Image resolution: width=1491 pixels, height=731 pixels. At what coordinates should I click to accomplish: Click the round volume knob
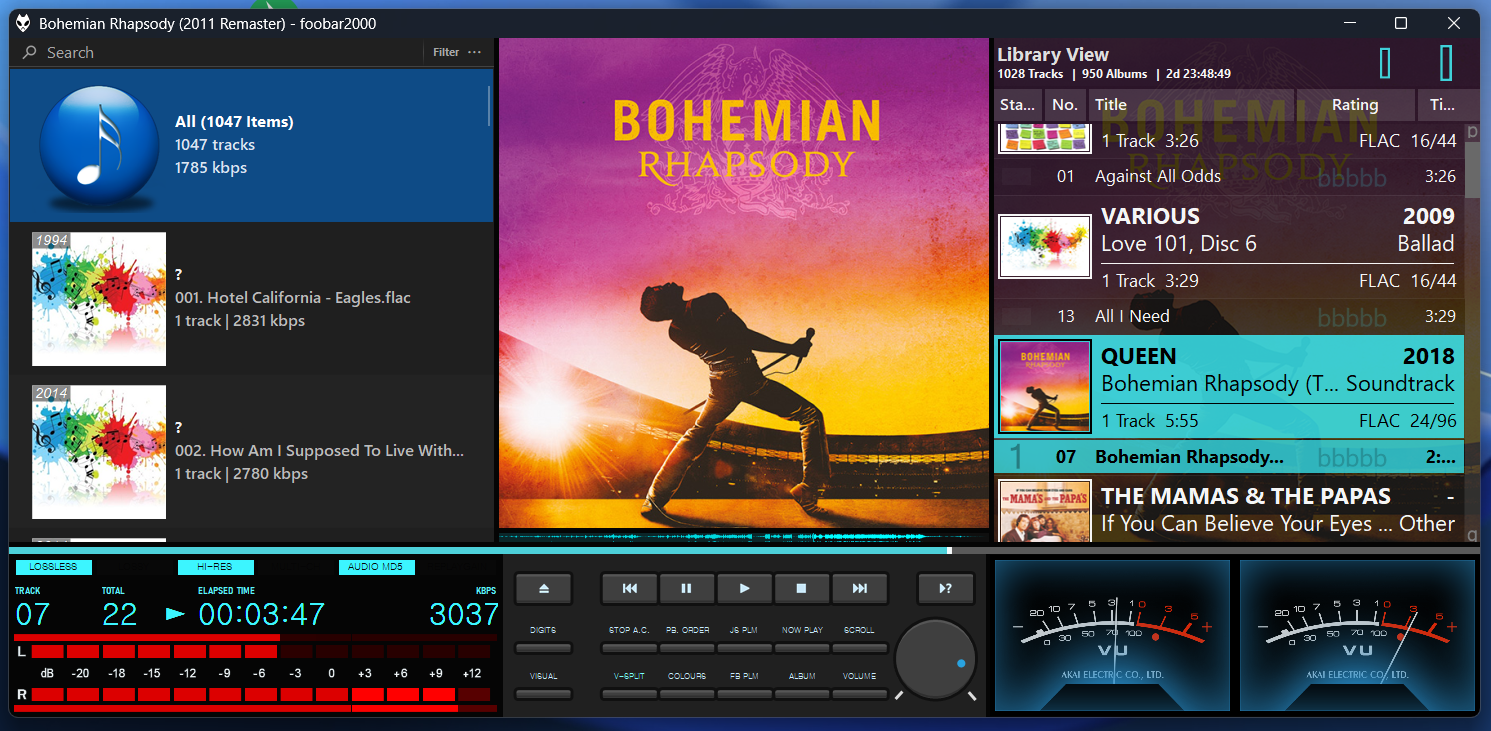(x=935, y=659)
